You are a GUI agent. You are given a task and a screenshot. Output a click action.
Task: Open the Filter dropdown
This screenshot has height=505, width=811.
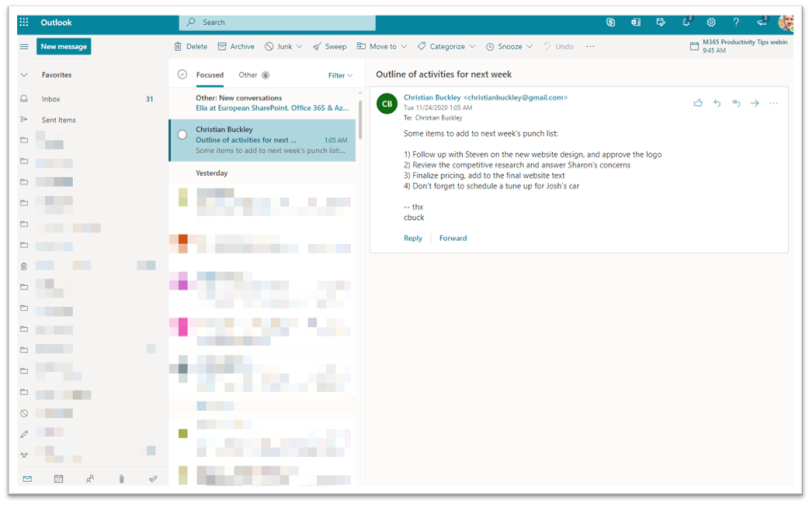340,76
